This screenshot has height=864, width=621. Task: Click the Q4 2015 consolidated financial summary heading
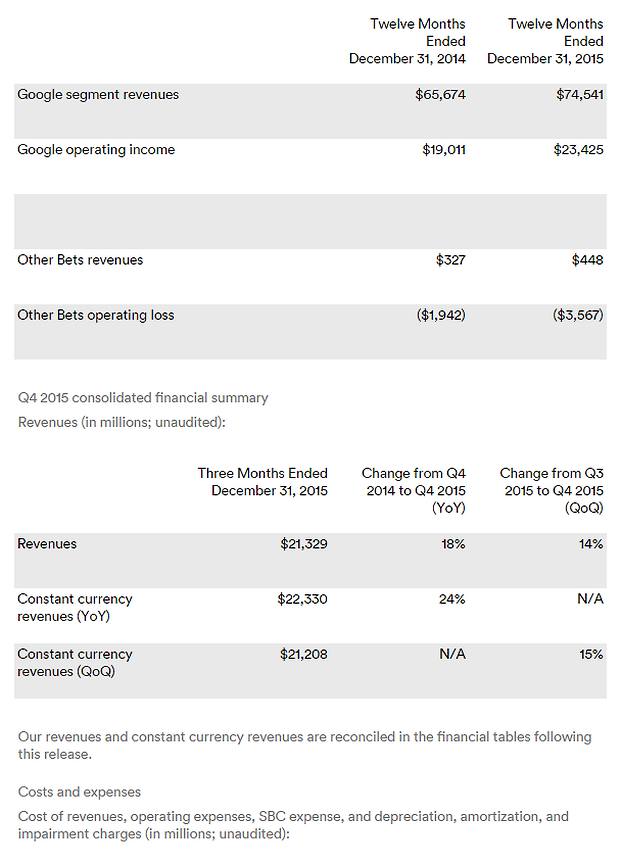tap(143, 398)
